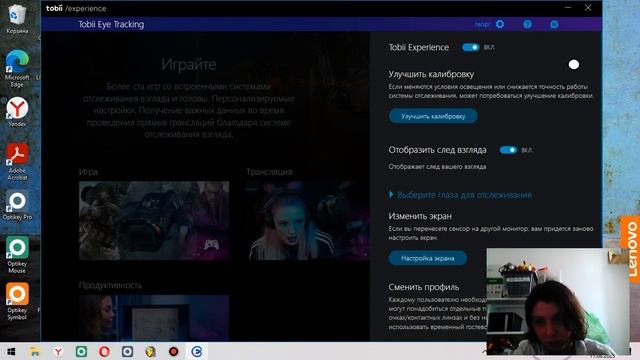Open the Игра game thumbnail

tap(154, 220)
